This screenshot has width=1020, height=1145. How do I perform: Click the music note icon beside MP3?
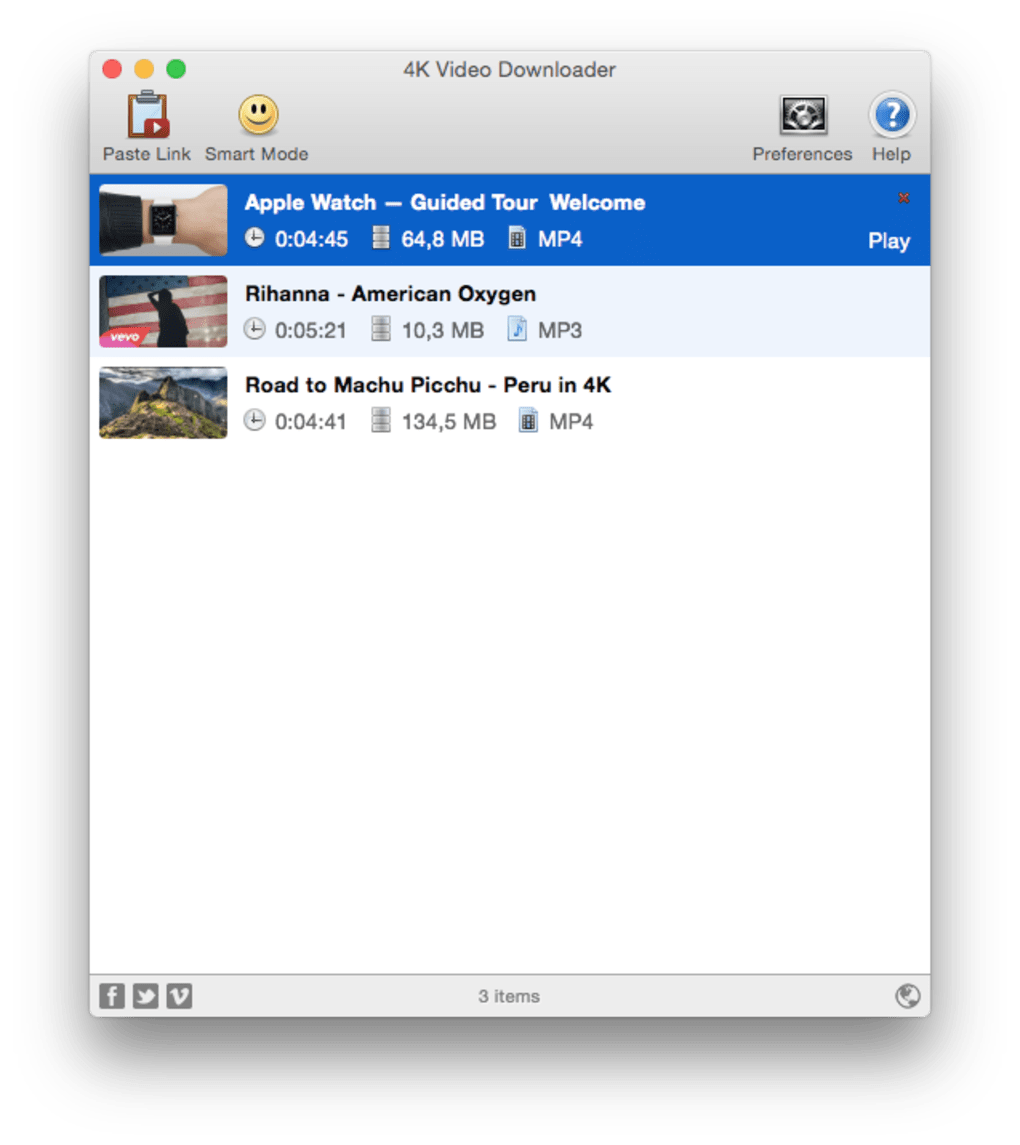pos(517,329)
